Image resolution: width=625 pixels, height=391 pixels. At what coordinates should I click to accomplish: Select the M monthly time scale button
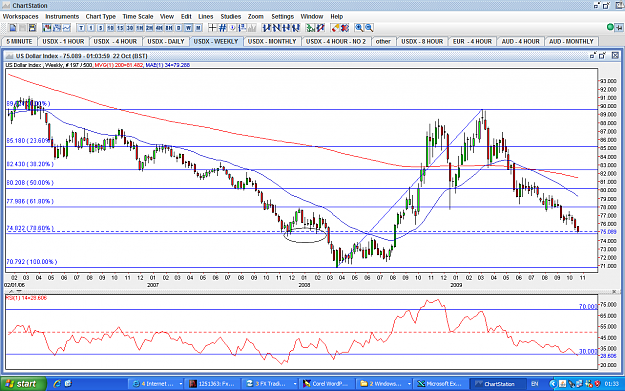click(x=198, y=28)
